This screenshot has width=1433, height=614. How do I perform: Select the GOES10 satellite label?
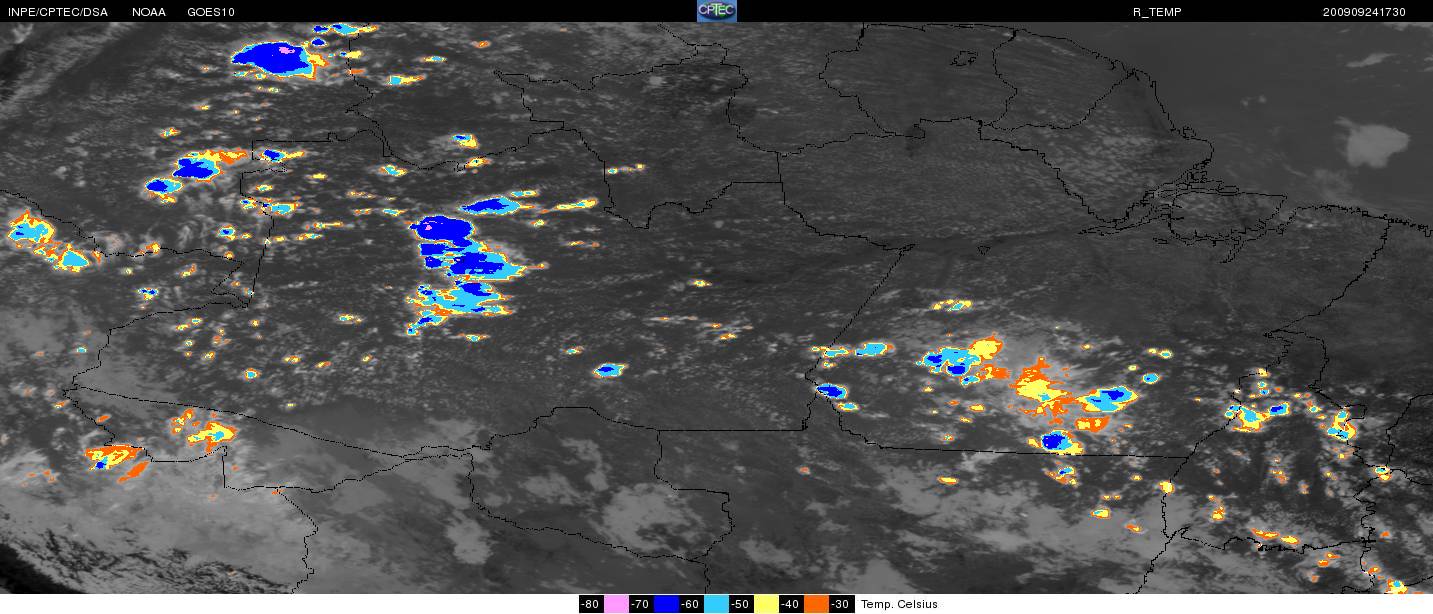212,12
